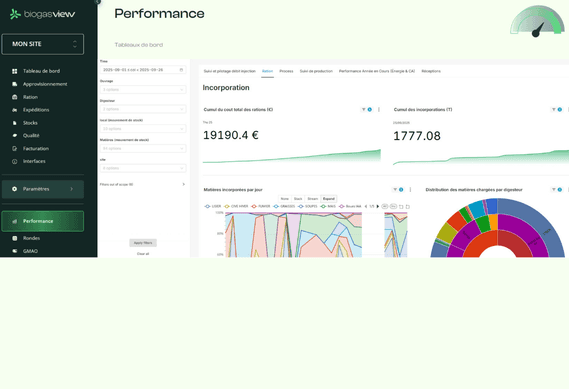Toggle LISIER series in legend

click(213, 206)
